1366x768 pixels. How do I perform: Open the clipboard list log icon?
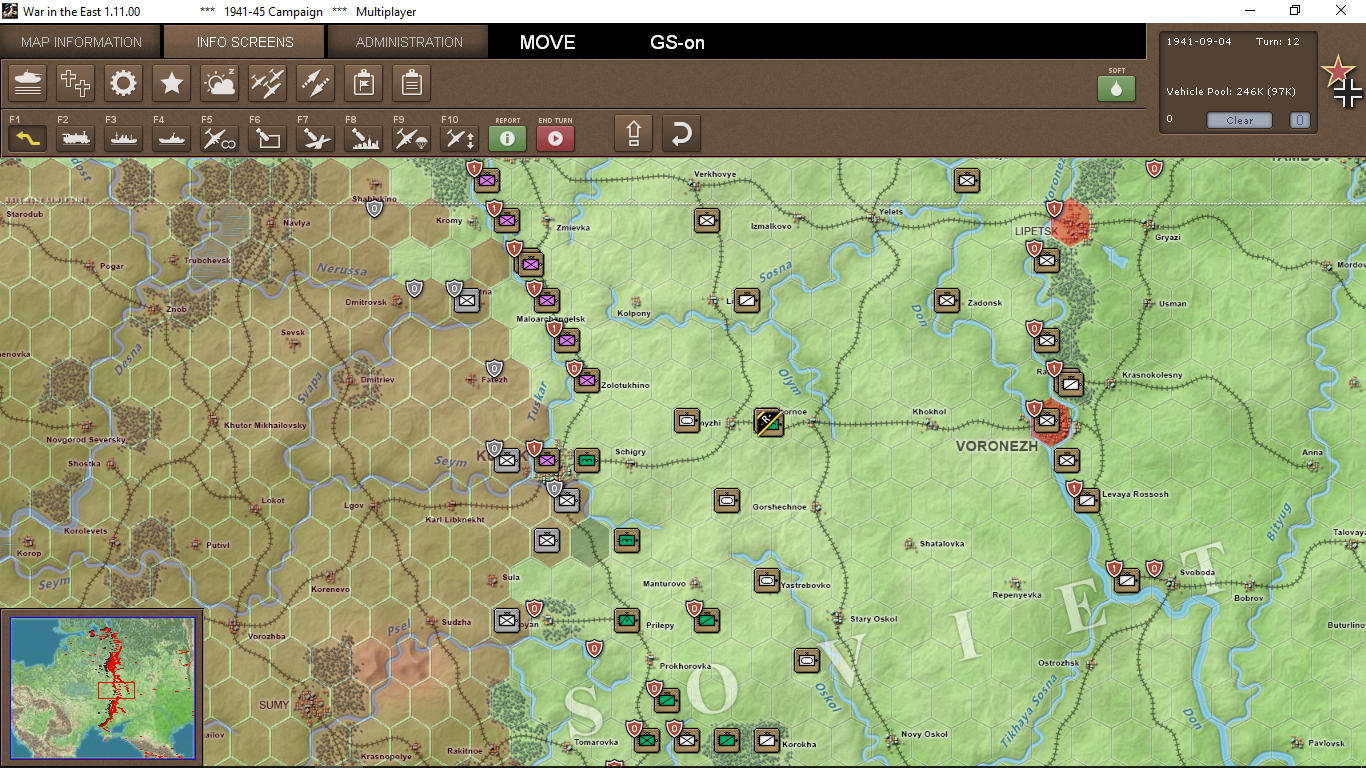pos(411,83)
